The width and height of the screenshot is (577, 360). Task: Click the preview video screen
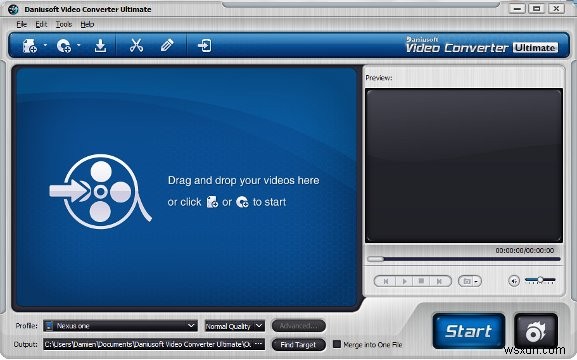coord(464,165)
